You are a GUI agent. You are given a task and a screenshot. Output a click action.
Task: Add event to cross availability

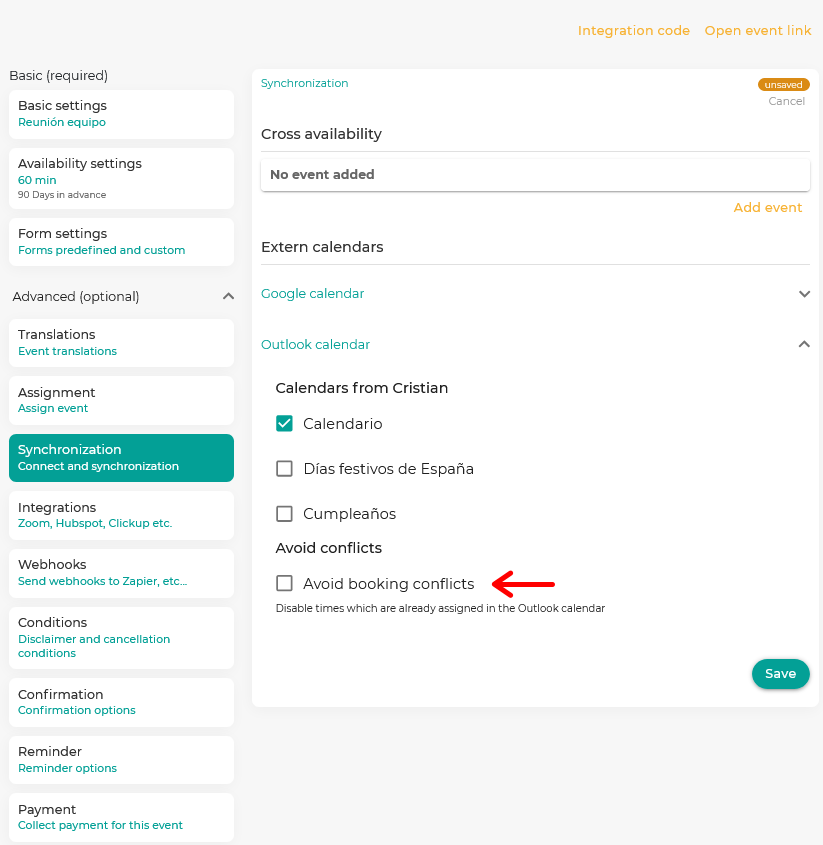pyautogui.click(x=767, y=207)
